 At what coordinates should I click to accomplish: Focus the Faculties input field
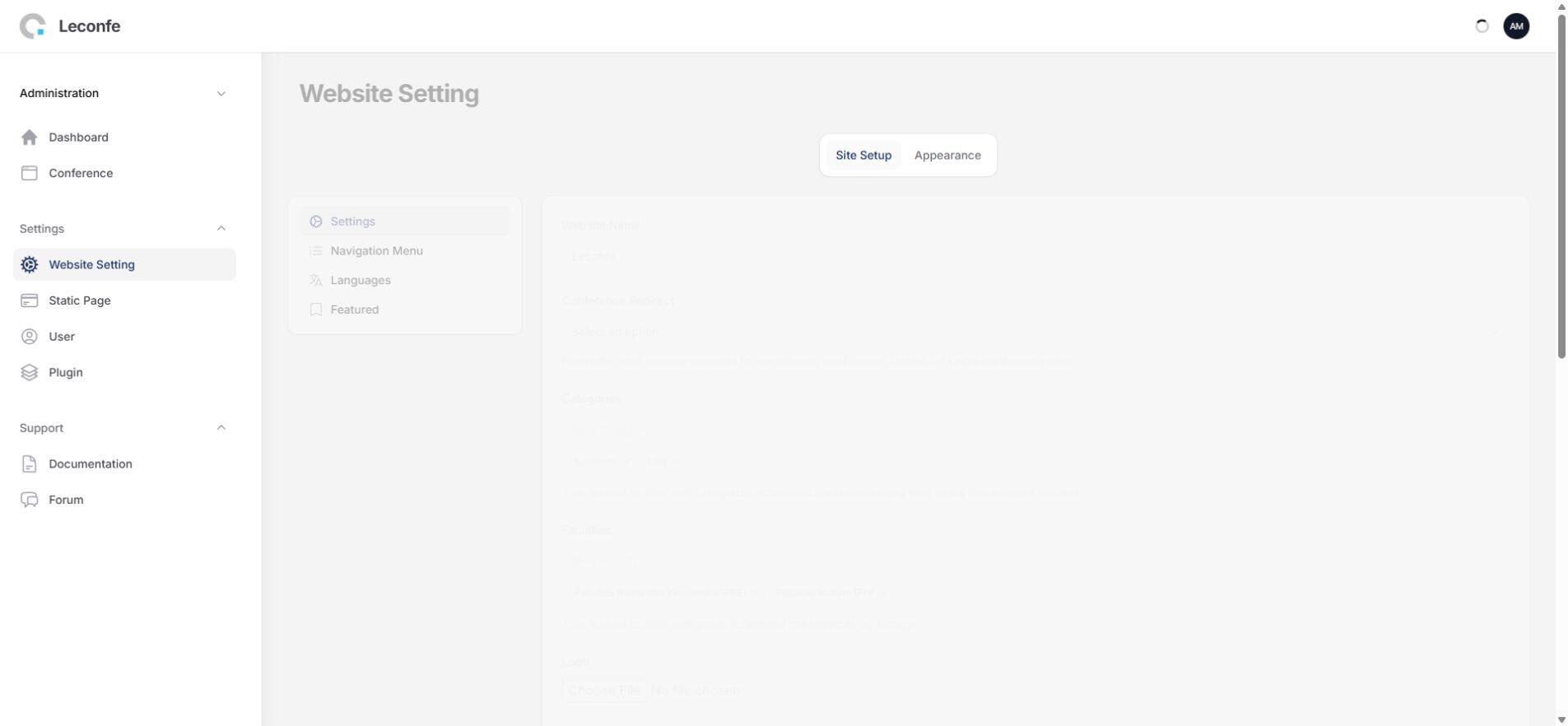click(1035, 561)
